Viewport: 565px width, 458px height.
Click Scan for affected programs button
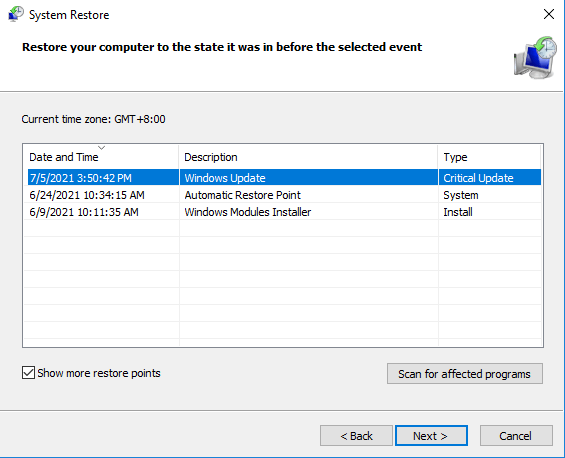pos(465,374)
